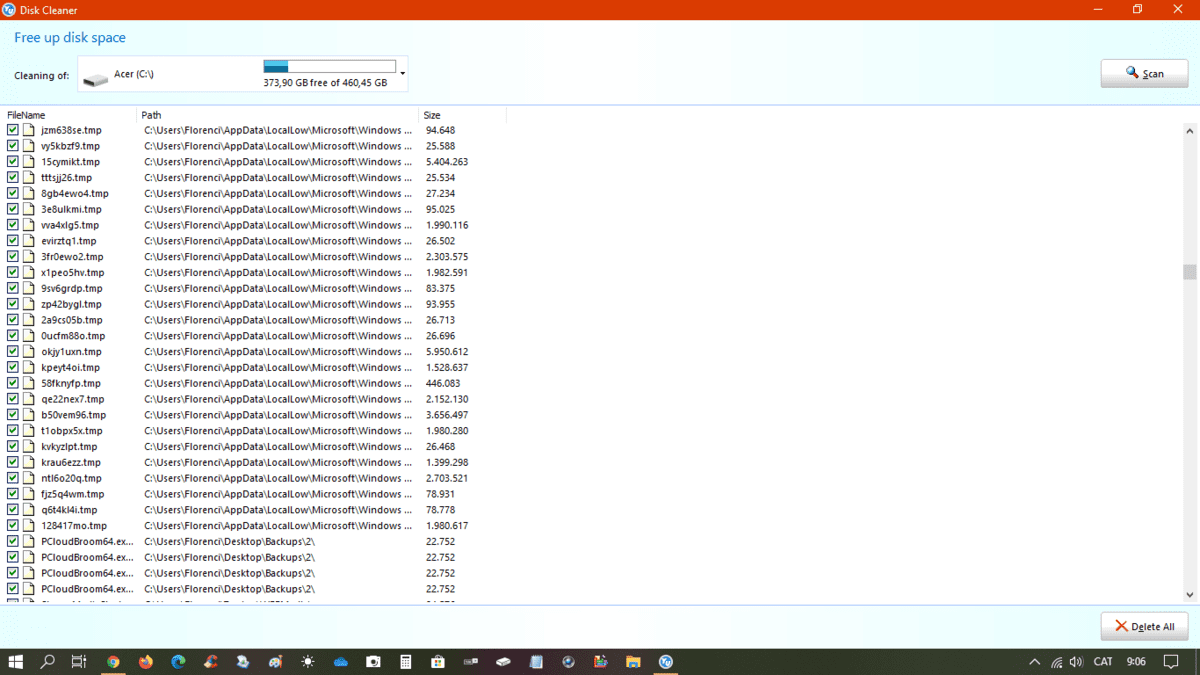This screenshot has height=675, width=1200.
Task: Click file icon of jzm638se.tmp
Action: click(x=29, y=130)
